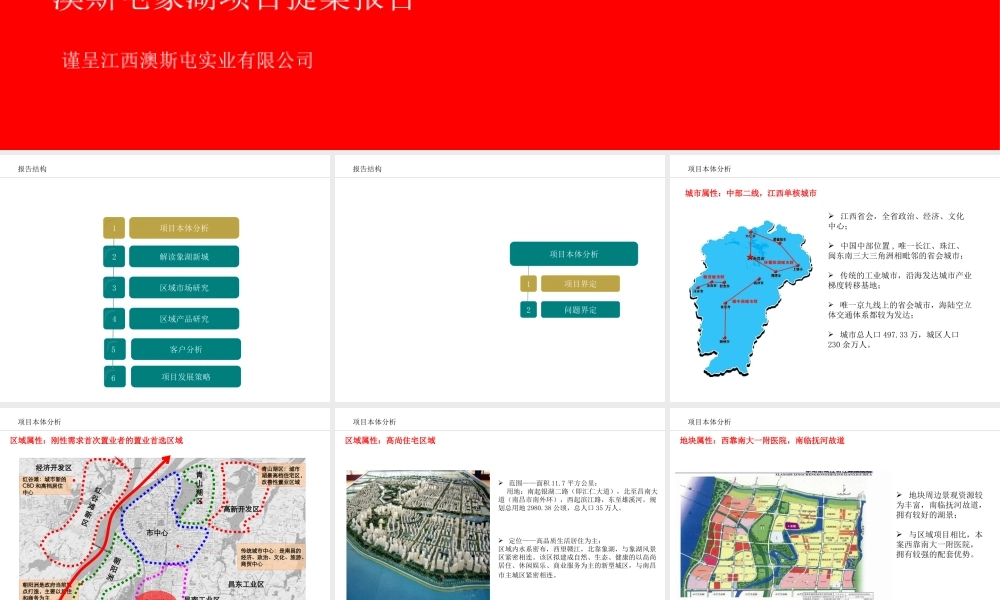Screen dimensions: 1000x600
Task: Click '项目本体分析' header above the city map slide
Action: 40,421
